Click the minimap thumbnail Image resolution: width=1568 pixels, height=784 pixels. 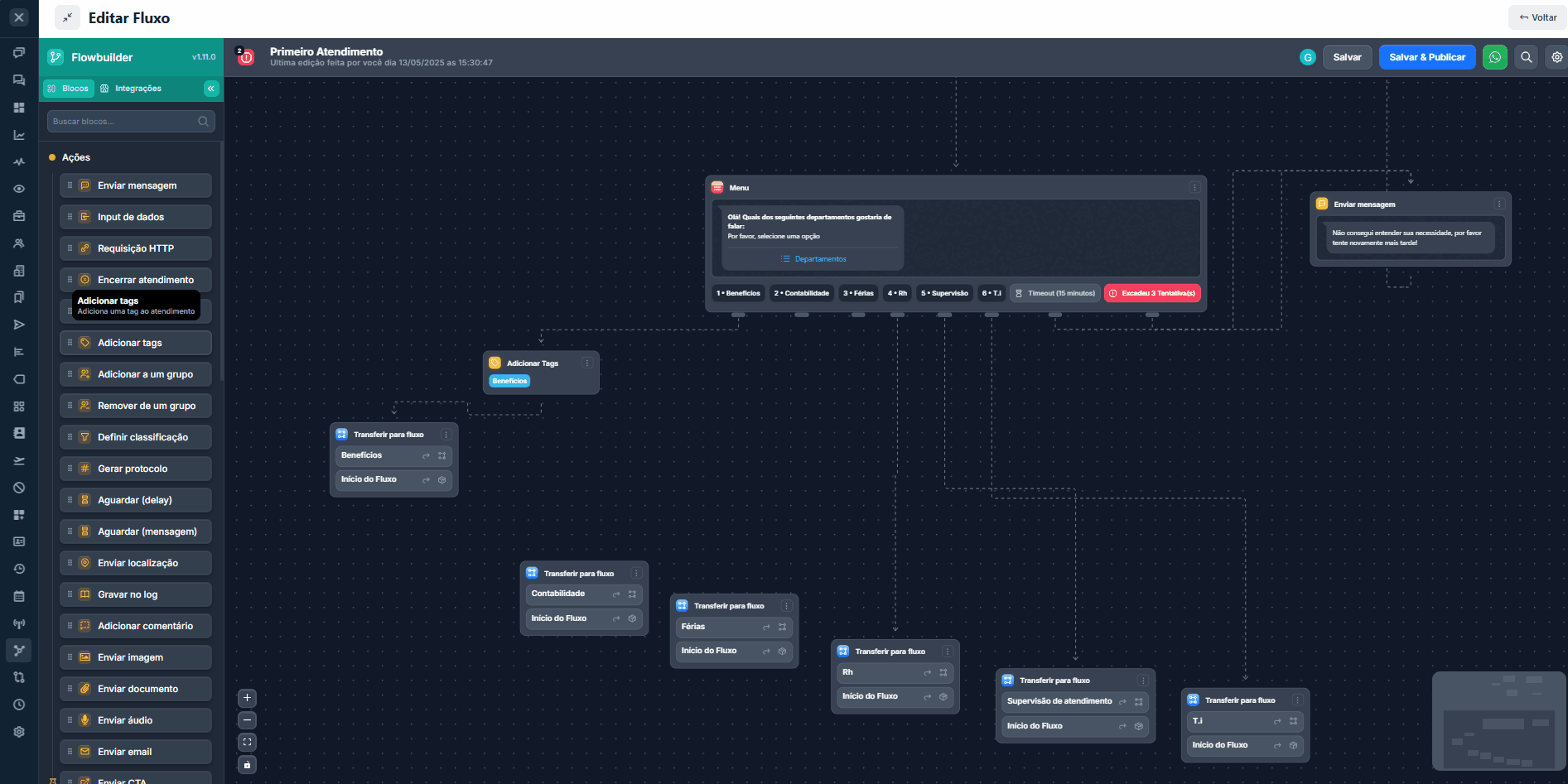coord(1499,720)
